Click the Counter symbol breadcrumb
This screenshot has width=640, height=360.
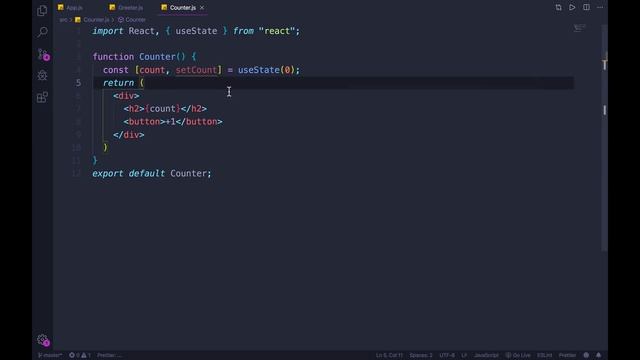[x=132, y=20]
